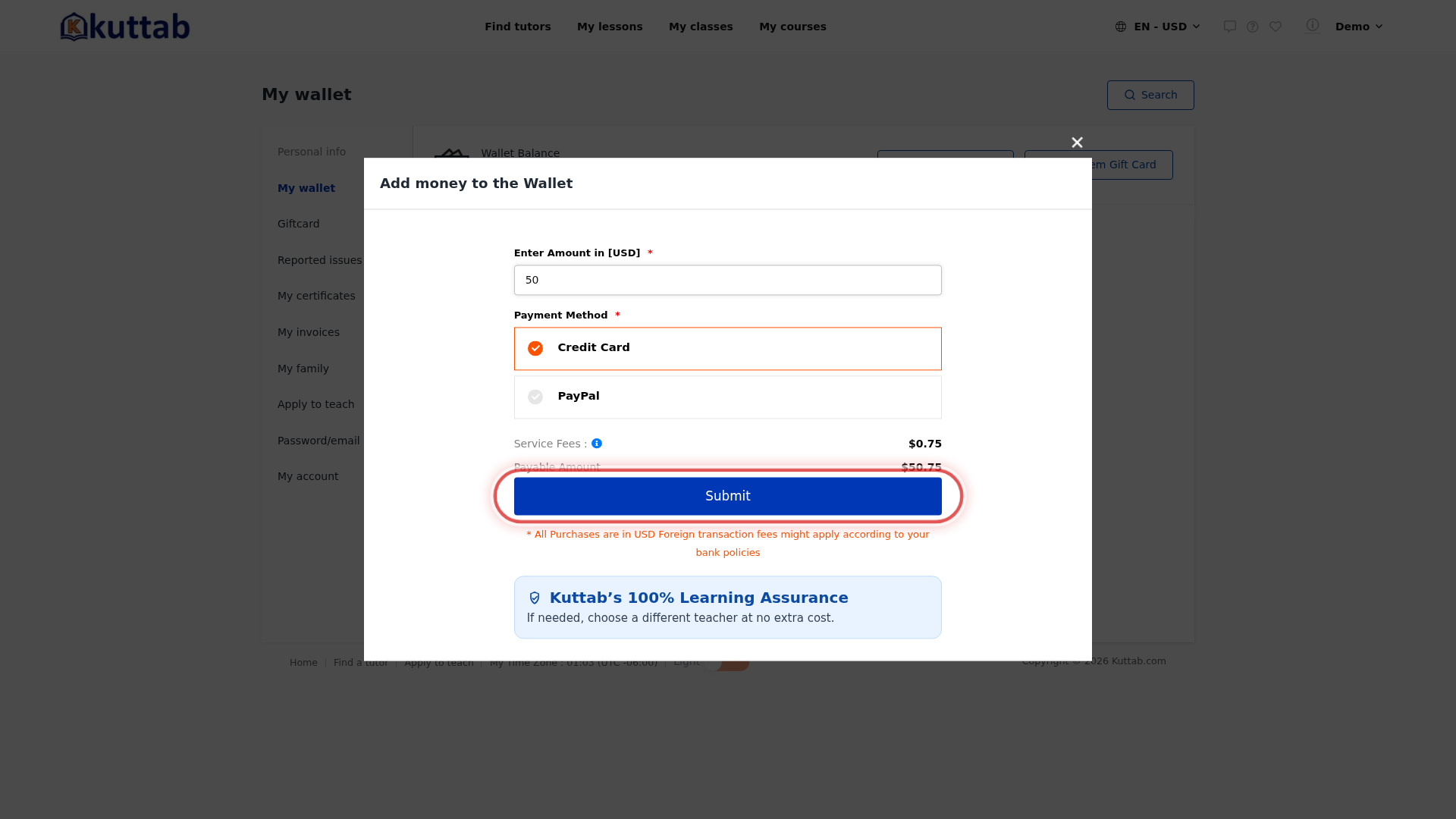Select Credit Card payment method
1456x819 pixels.
tap(728, 349)
